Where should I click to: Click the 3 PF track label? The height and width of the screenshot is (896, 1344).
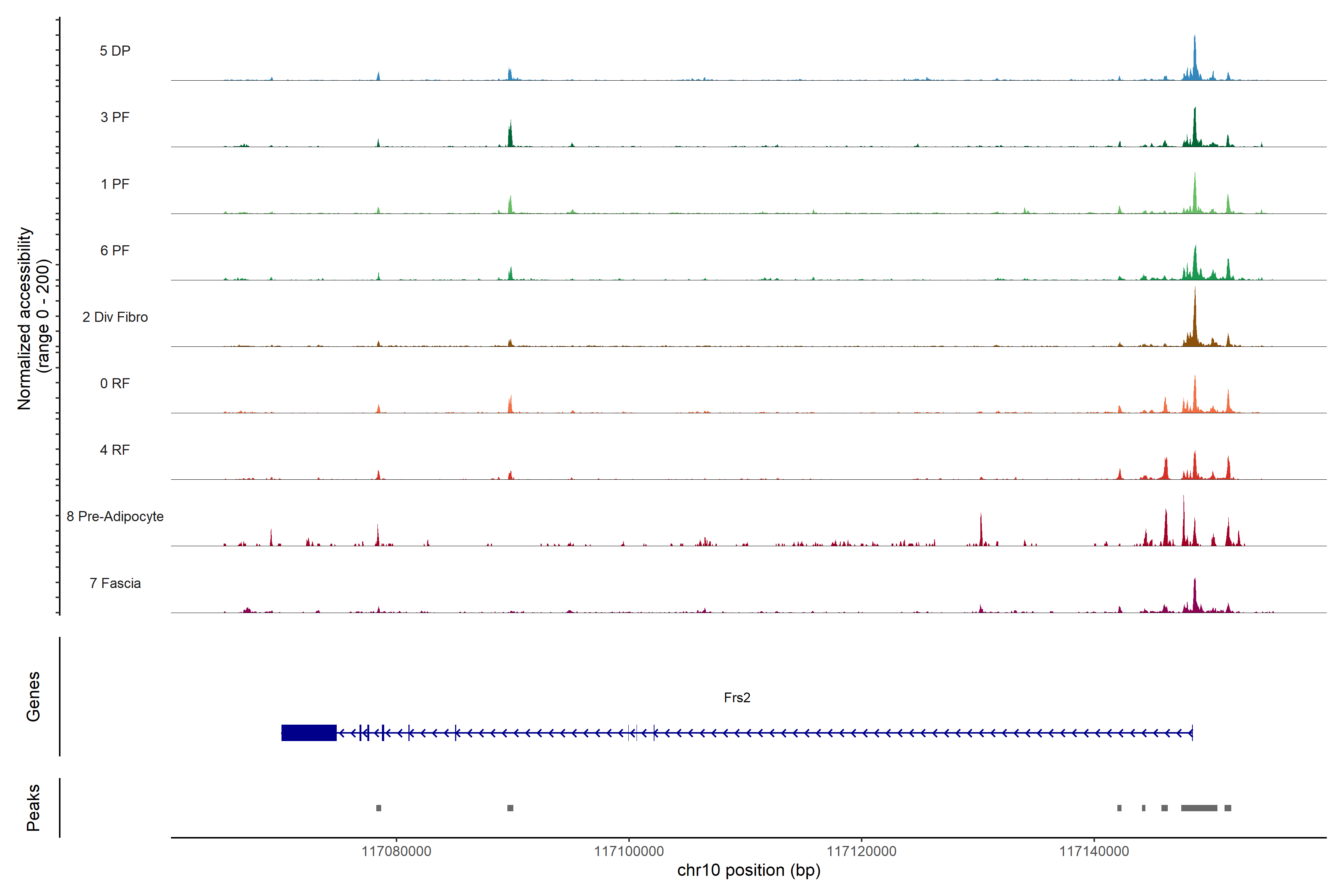tap(115, 117)
